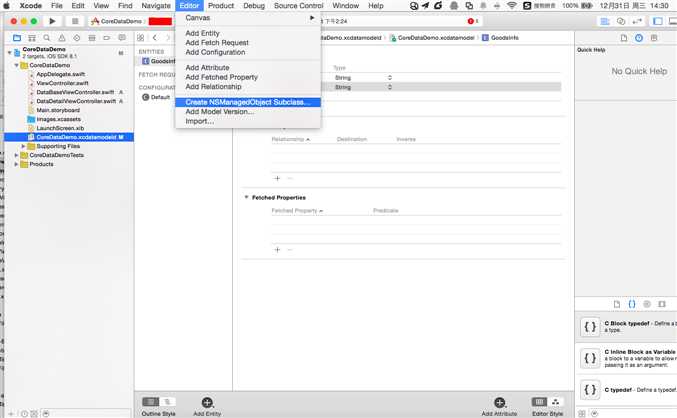Screen dimensions: 677x418
Task: Open the Canvas submenu
Action: 248,18
